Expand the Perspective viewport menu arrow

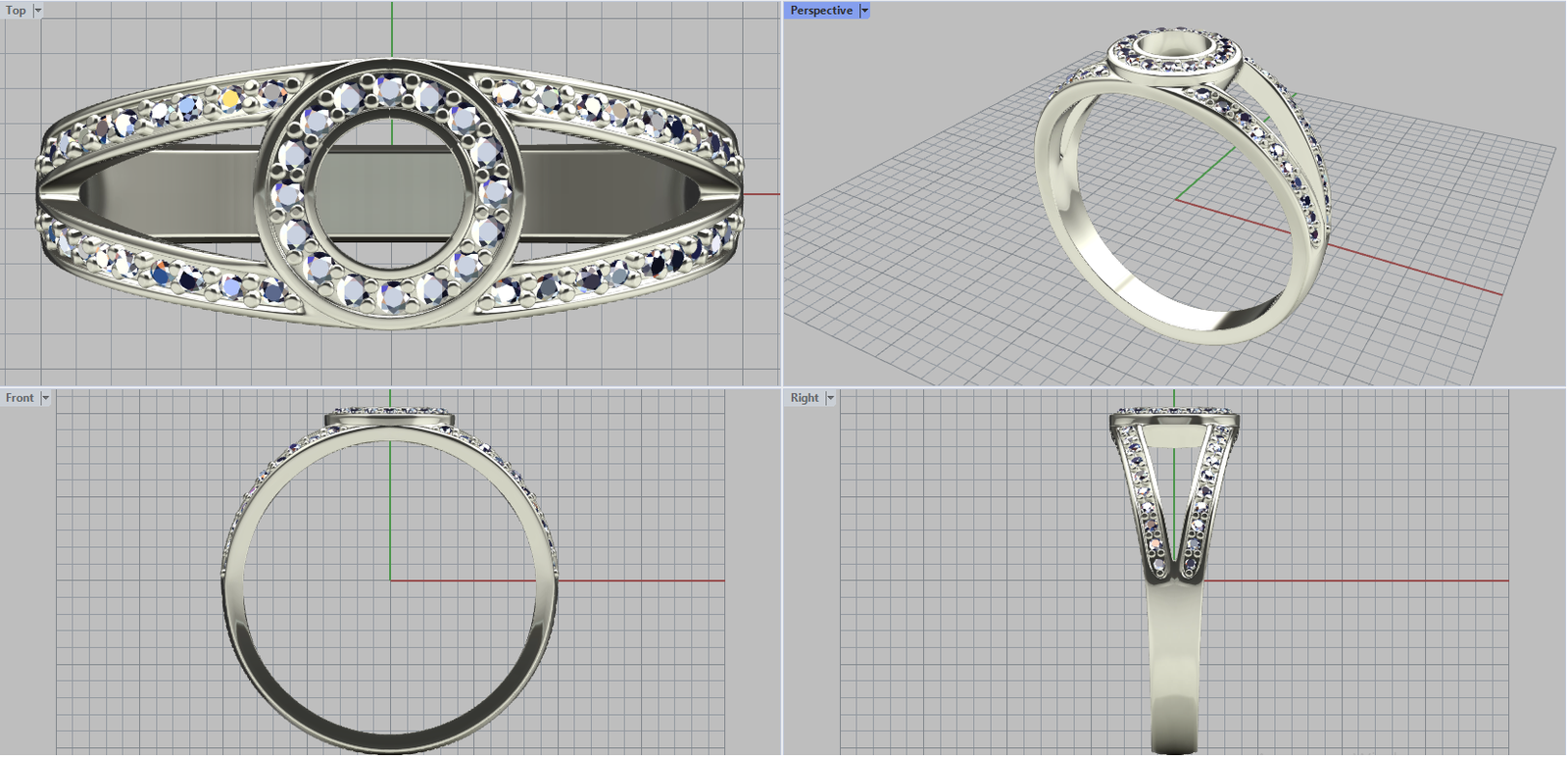tap(864, 11)
